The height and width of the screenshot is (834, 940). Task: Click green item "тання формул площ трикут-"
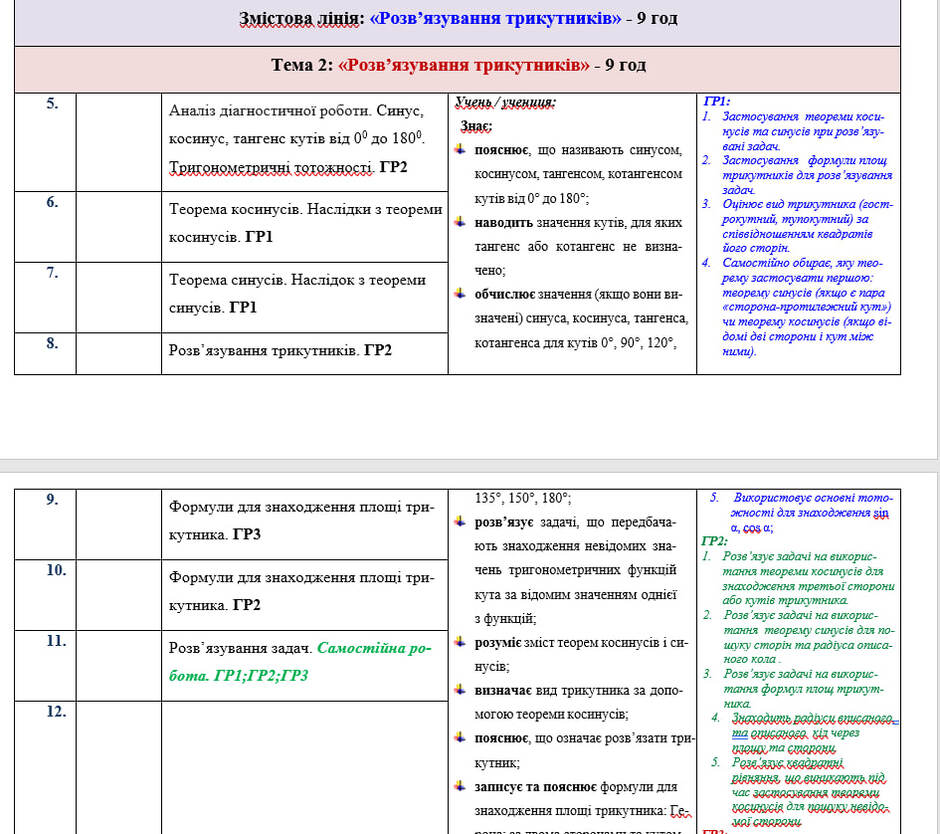pos(803,690)
